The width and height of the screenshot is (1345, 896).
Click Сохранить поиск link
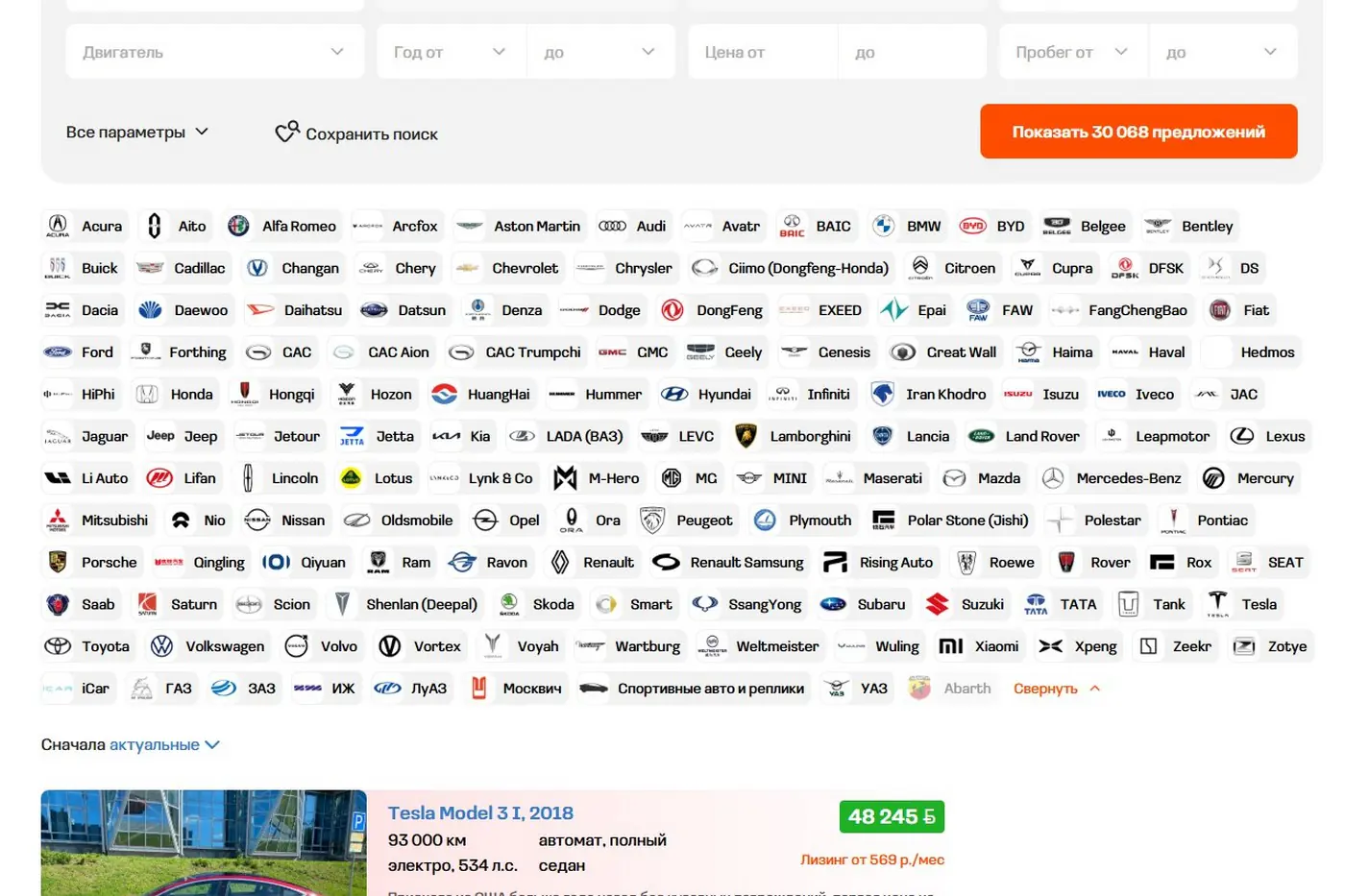[372, 134]
